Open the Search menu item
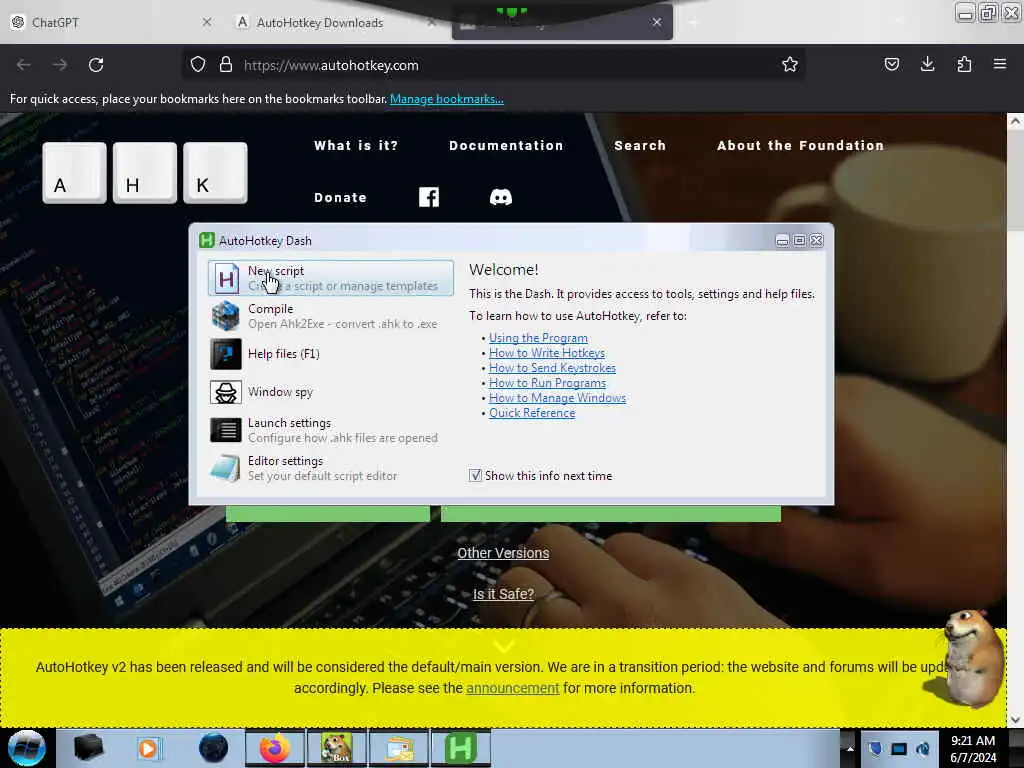The image size is (1024, 768). click(x=640, y=146)
